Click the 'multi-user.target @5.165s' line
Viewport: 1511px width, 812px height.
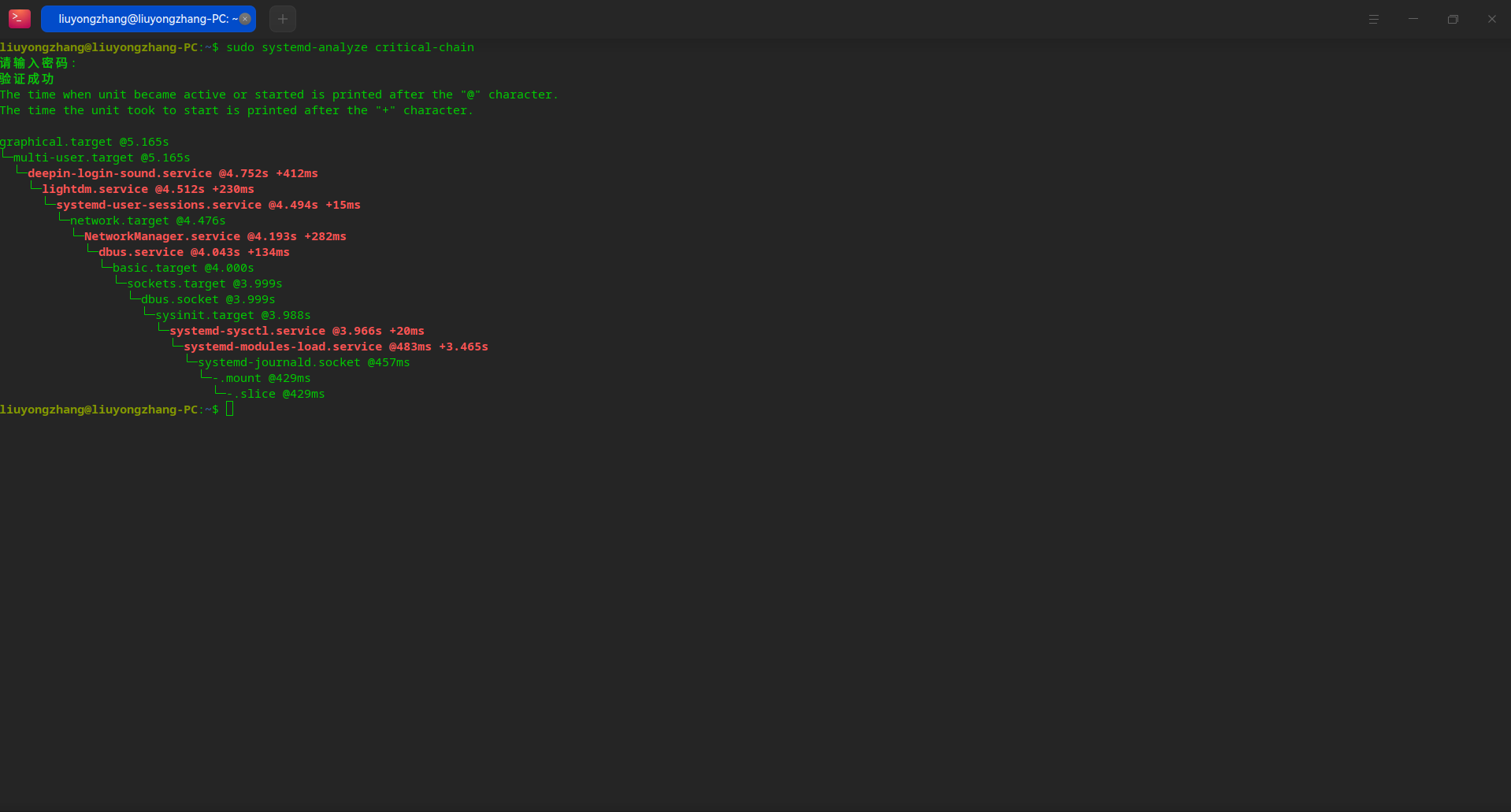click(102, 158)
